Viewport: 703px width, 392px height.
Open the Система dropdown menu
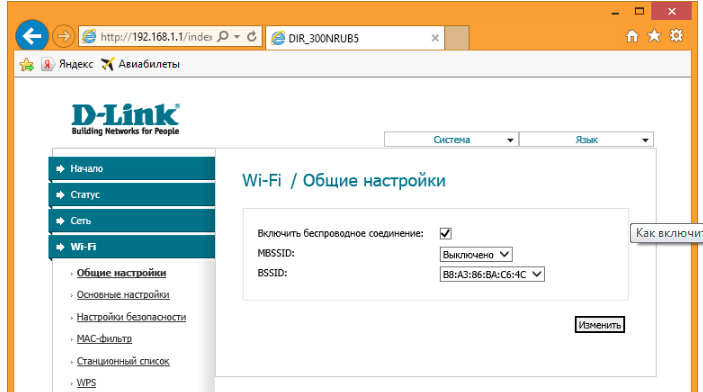(x=451, y=139)
